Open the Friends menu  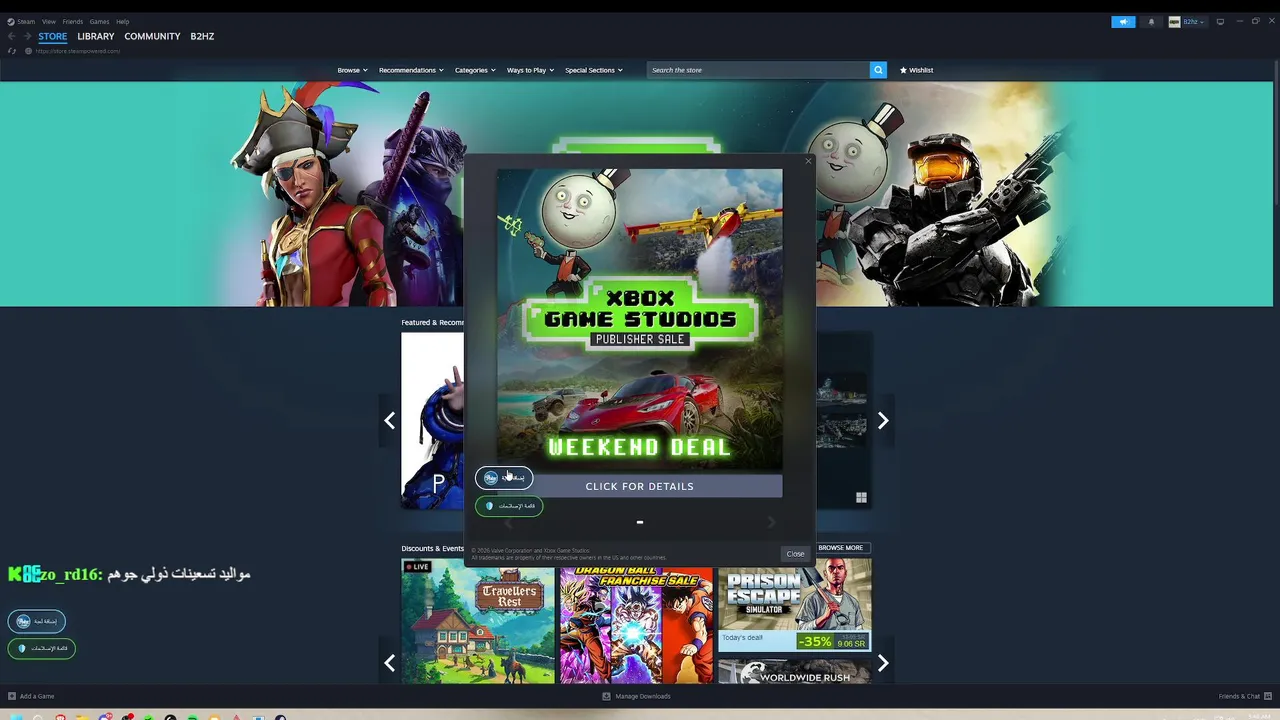(73, 21)
